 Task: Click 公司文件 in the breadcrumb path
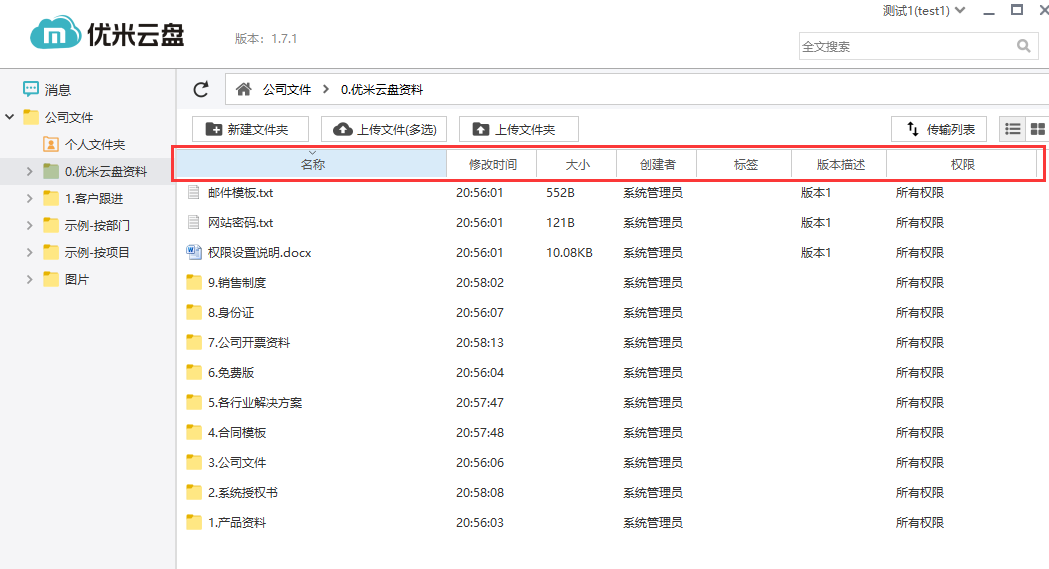pyautogui.click(x=287, y=90)
